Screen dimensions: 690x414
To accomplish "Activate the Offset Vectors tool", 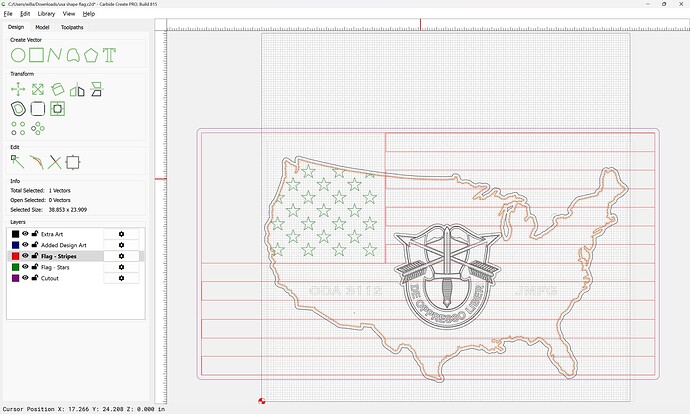I will 18,109.
